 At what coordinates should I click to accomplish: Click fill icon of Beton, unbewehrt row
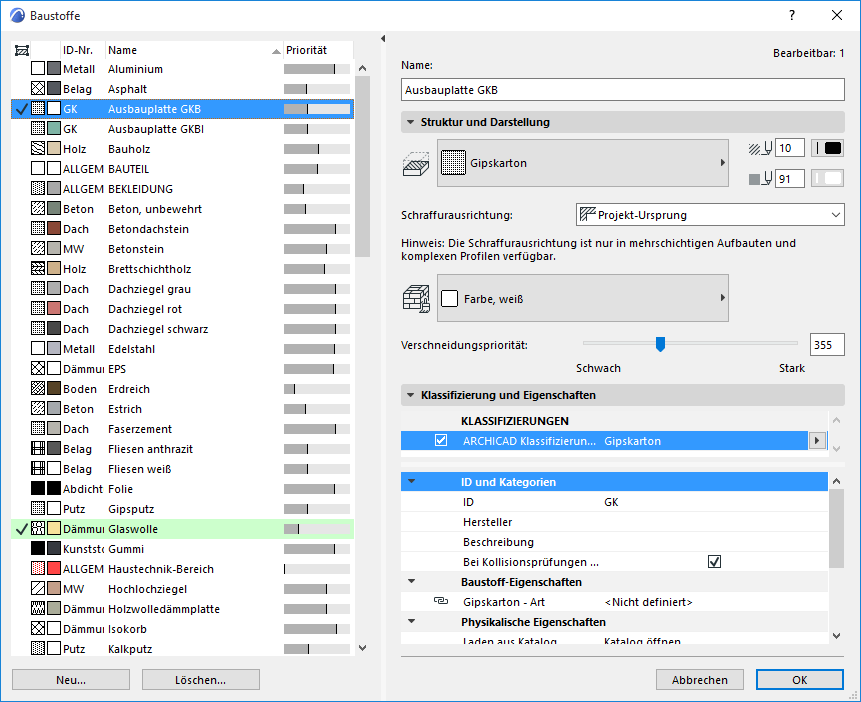pyautogui.click(x=38, y=209)
